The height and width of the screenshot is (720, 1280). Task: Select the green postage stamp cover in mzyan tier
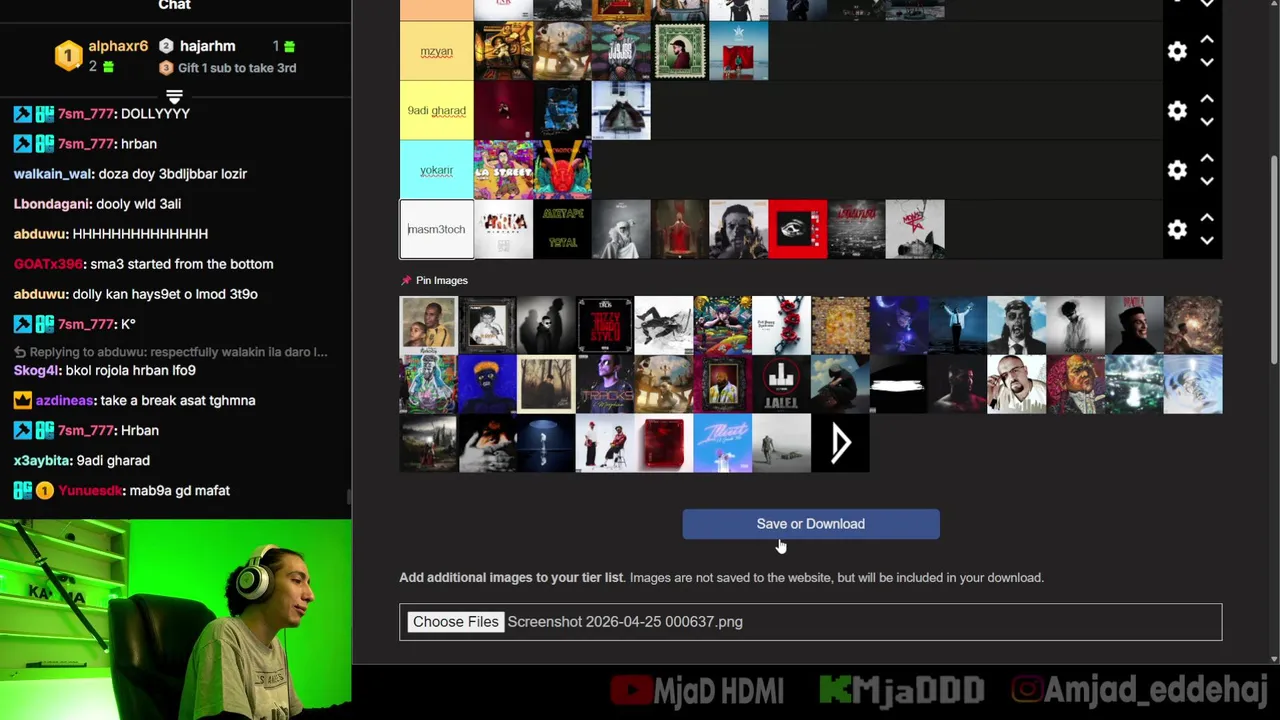pyautogui.click(x=680, y=51)
